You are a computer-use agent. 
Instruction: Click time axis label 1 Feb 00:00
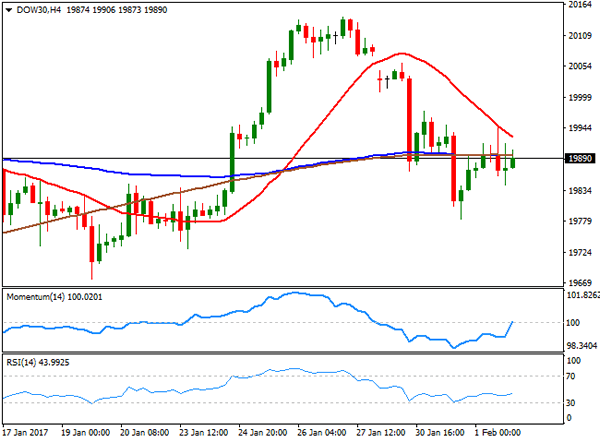point(497,433)
